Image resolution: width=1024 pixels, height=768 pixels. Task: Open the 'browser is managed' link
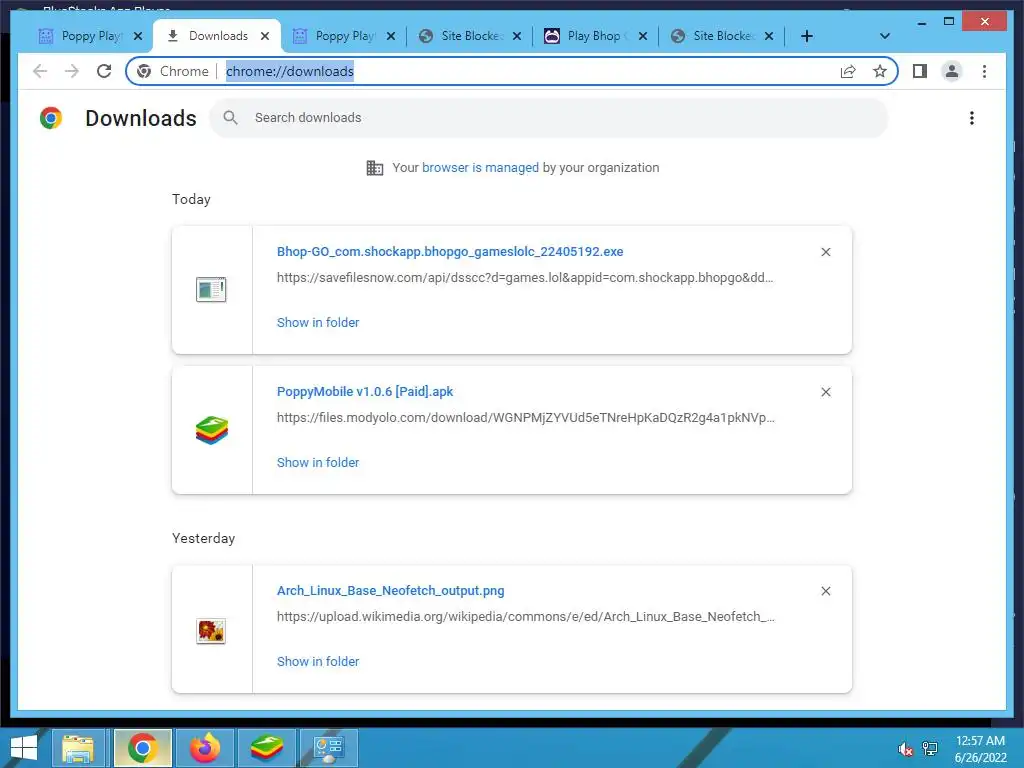click(x=480, y=168)
